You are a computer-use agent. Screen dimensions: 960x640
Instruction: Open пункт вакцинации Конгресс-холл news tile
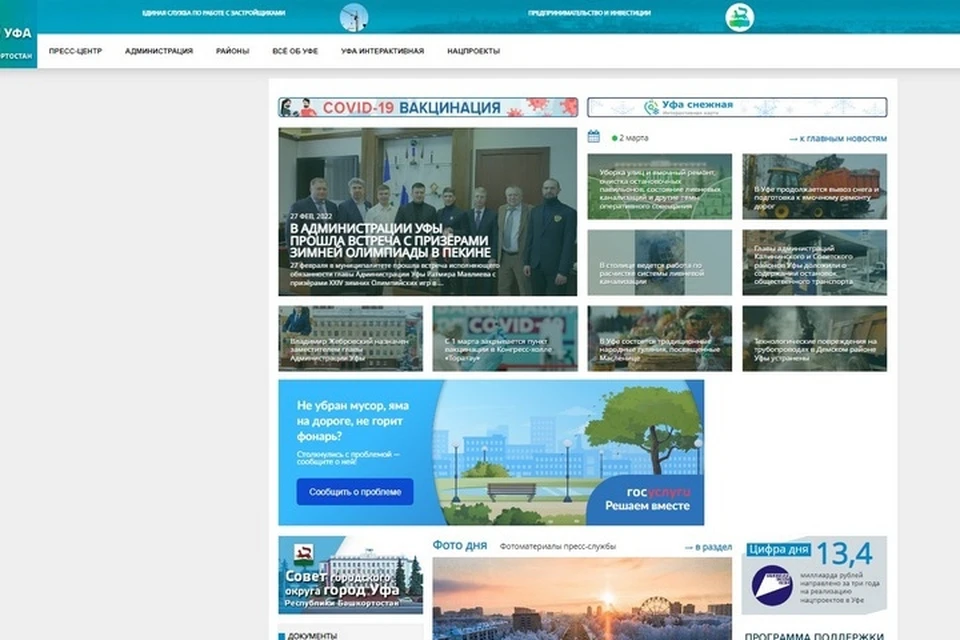click(505, 339)
